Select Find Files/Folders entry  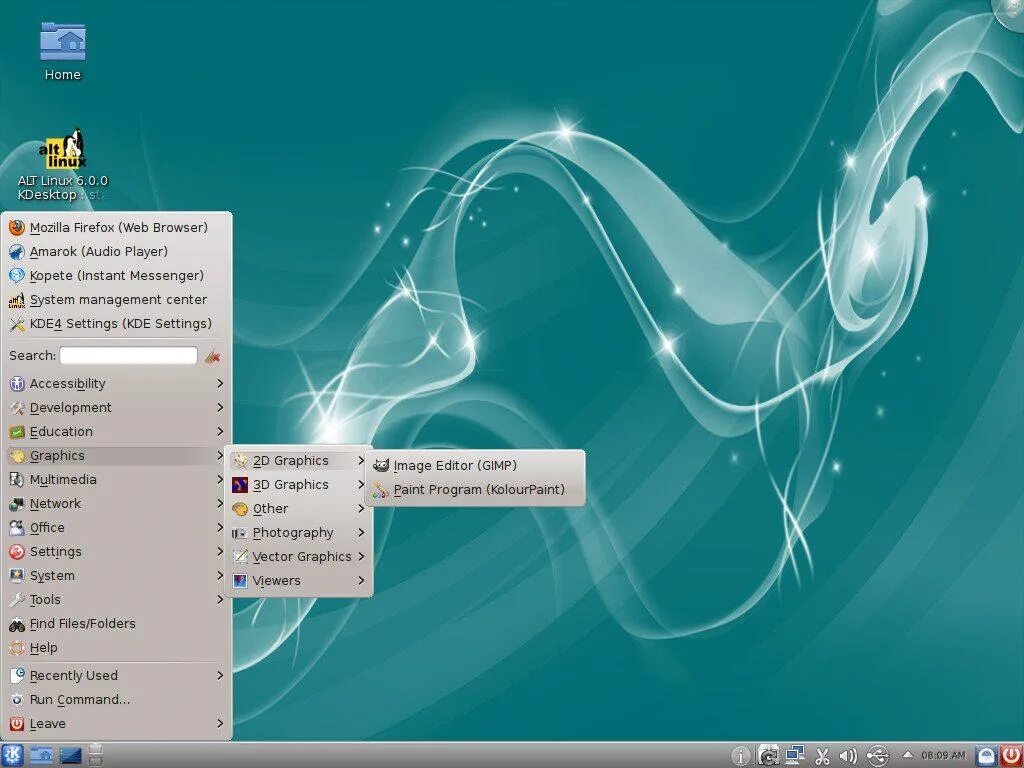(117, 624)
